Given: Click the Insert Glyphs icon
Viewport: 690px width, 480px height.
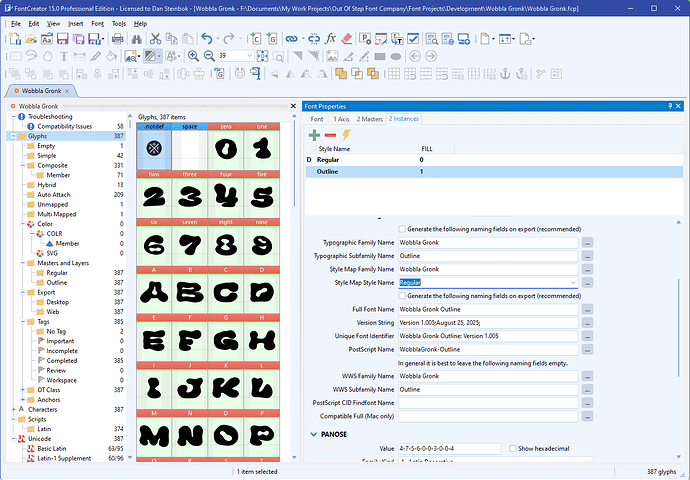Looking at the screenshot, I should [x=272, y=39].
